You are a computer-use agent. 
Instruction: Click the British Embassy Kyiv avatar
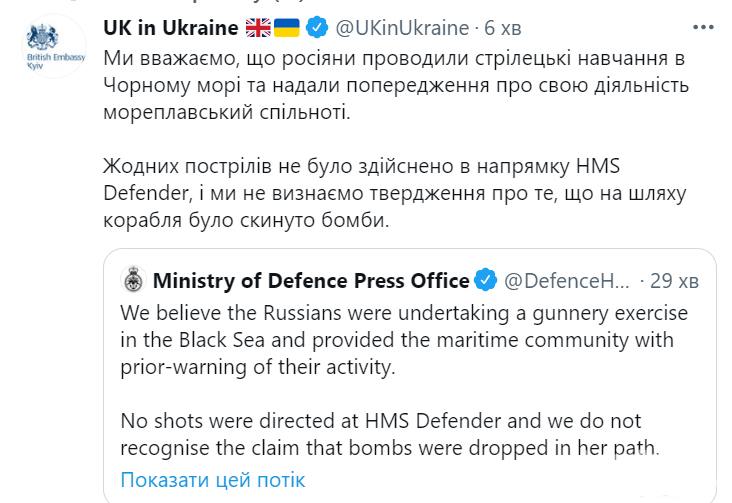[55, 47]
